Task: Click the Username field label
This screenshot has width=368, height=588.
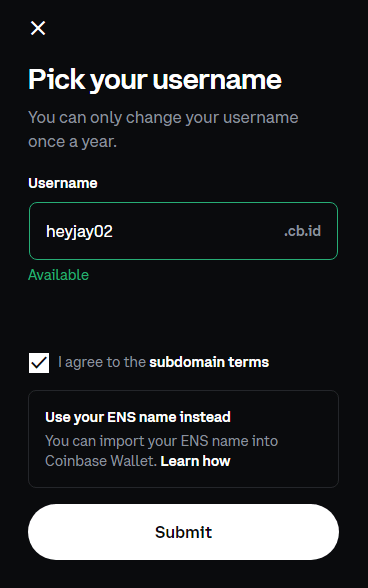Action: pos(63,183)
